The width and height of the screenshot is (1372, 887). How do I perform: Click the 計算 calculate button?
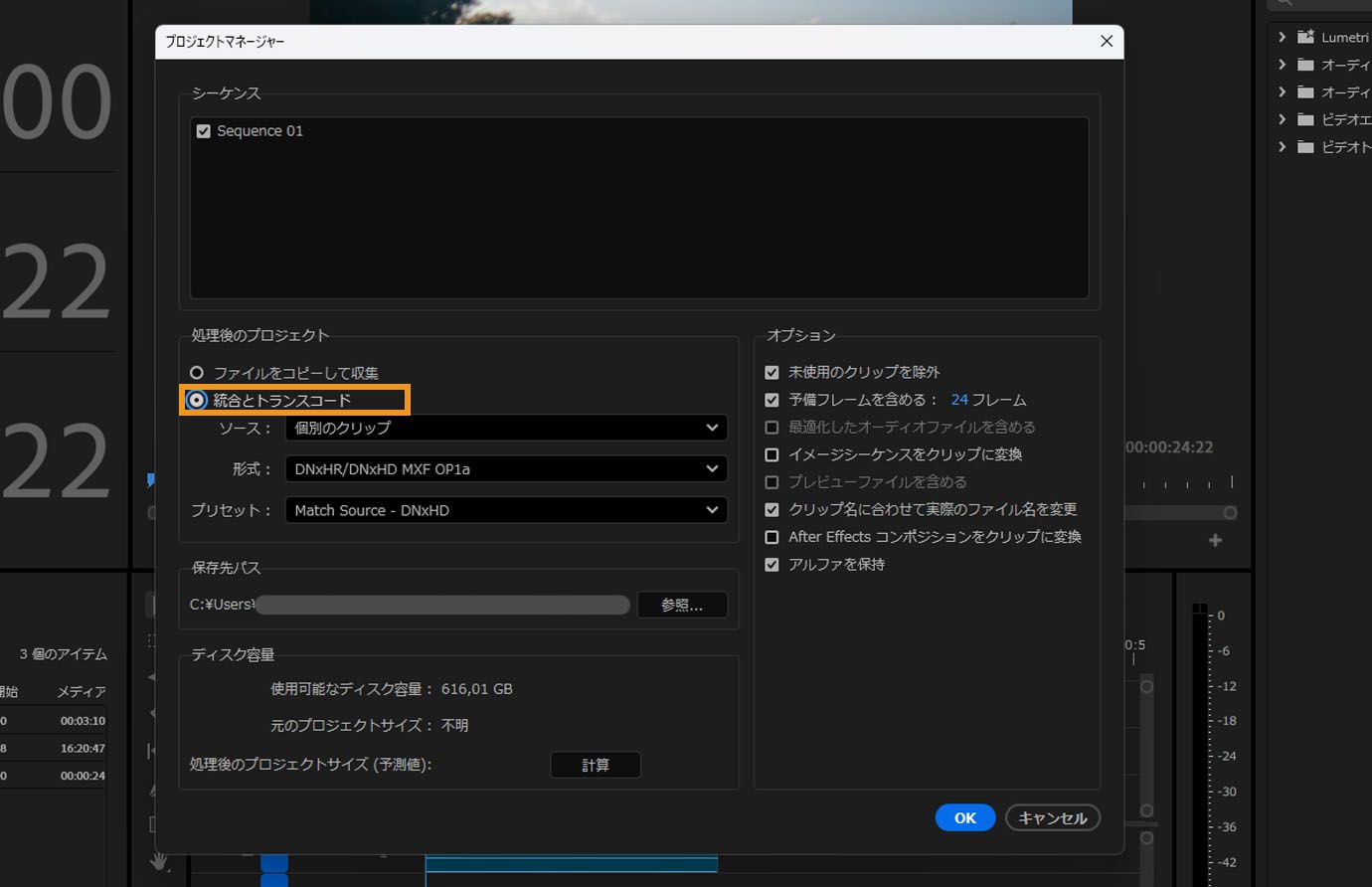596,765
